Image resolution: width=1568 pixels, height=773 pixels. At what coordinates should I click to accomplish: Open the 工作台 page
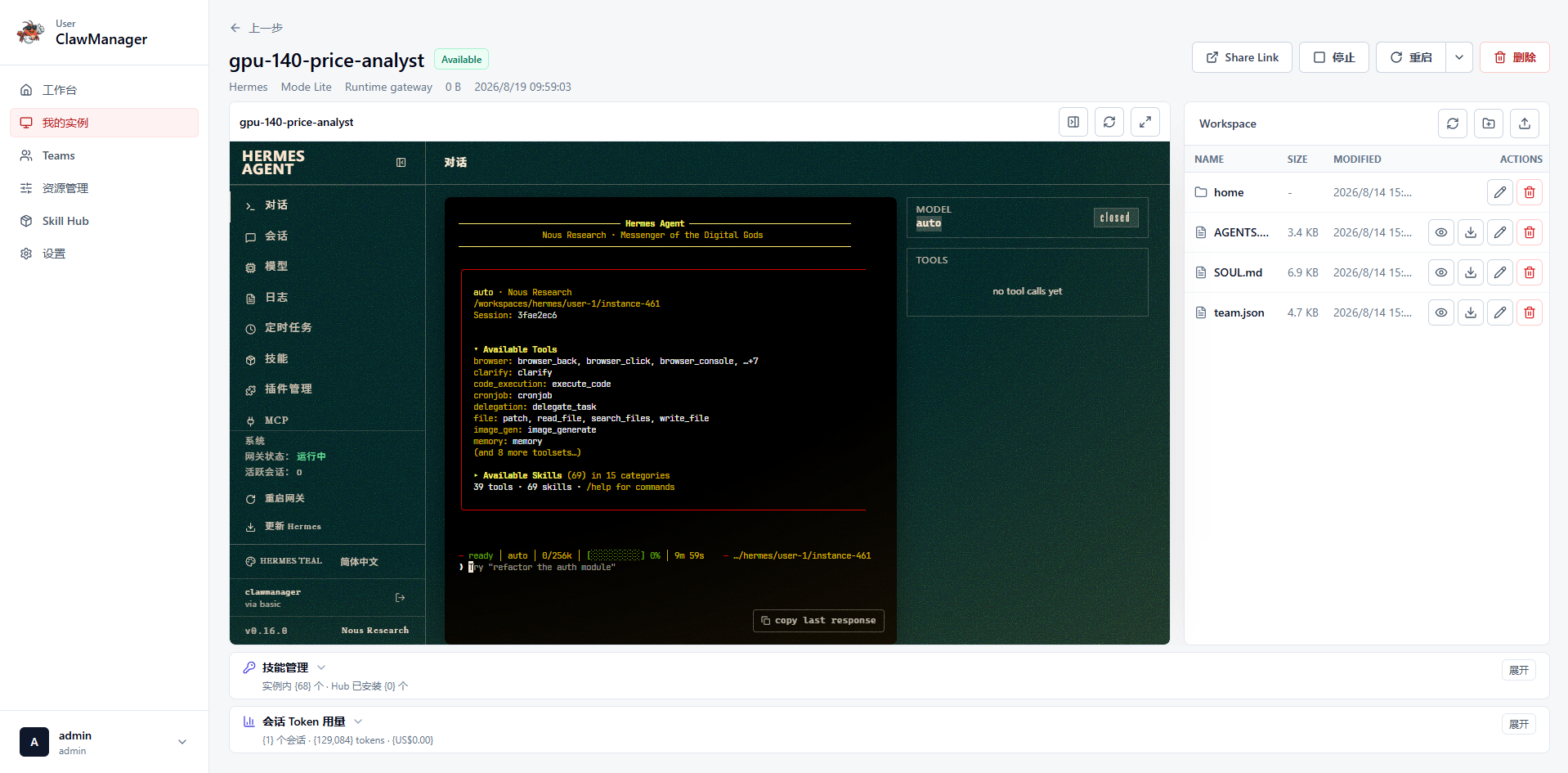pyautogui.click(x=104, y=90)
